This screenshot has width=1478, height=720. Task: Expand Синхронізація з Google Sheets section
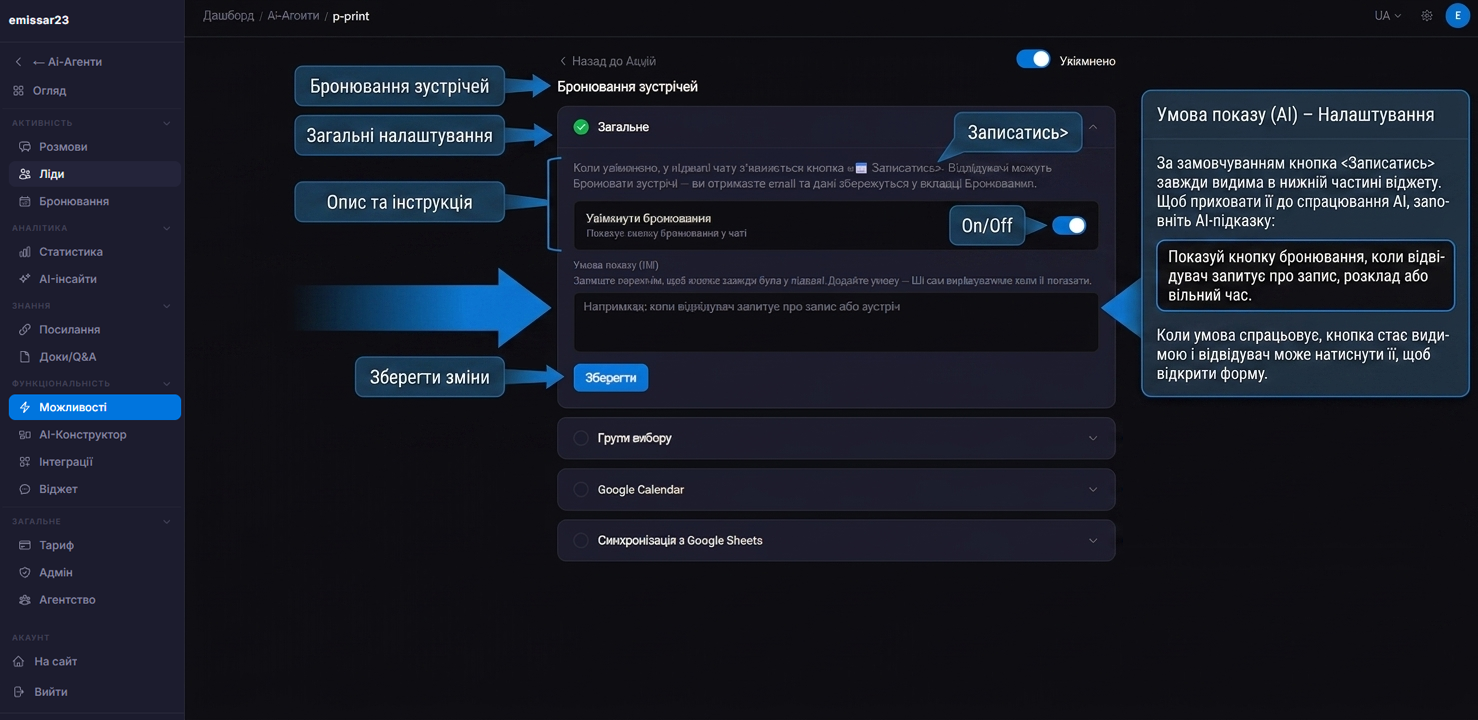click(x=836, y=540)
